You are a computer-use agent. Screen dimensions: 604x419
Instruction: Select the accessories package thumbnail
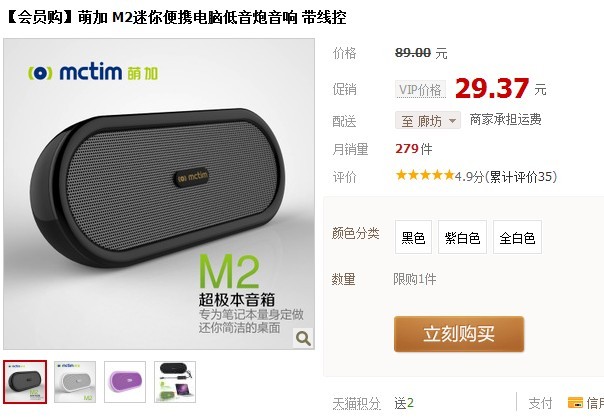coord(175,382)
